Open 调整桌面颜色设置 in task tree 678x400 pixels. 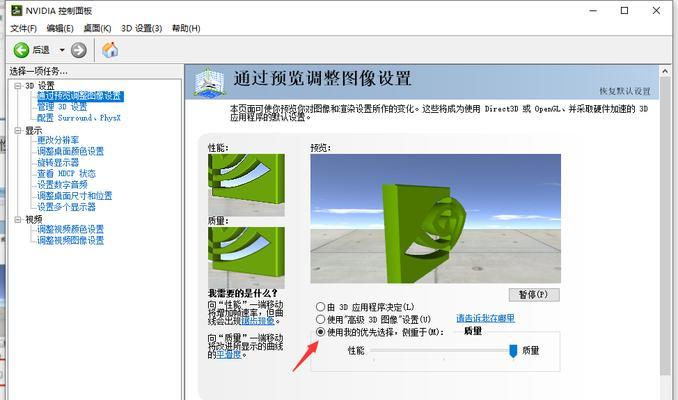point(70,151)
